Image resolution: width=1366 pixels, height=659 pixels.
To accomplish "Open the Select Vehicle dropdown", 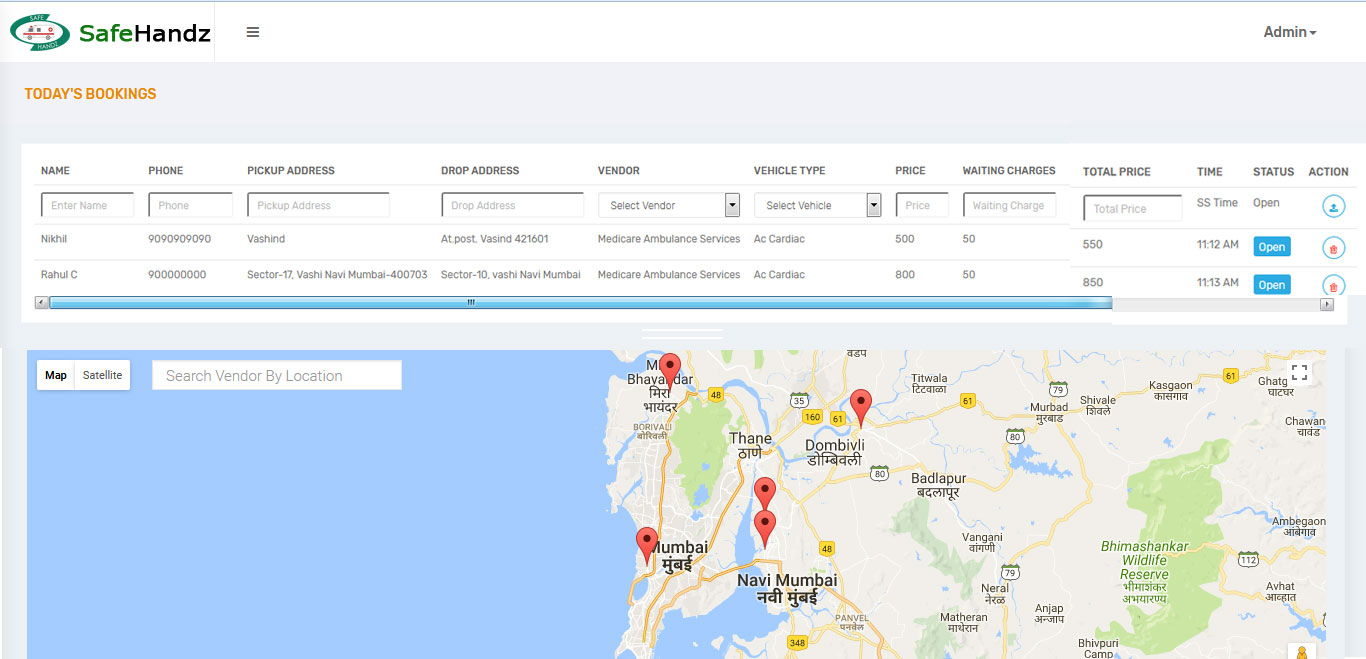I will click(817, 205).
